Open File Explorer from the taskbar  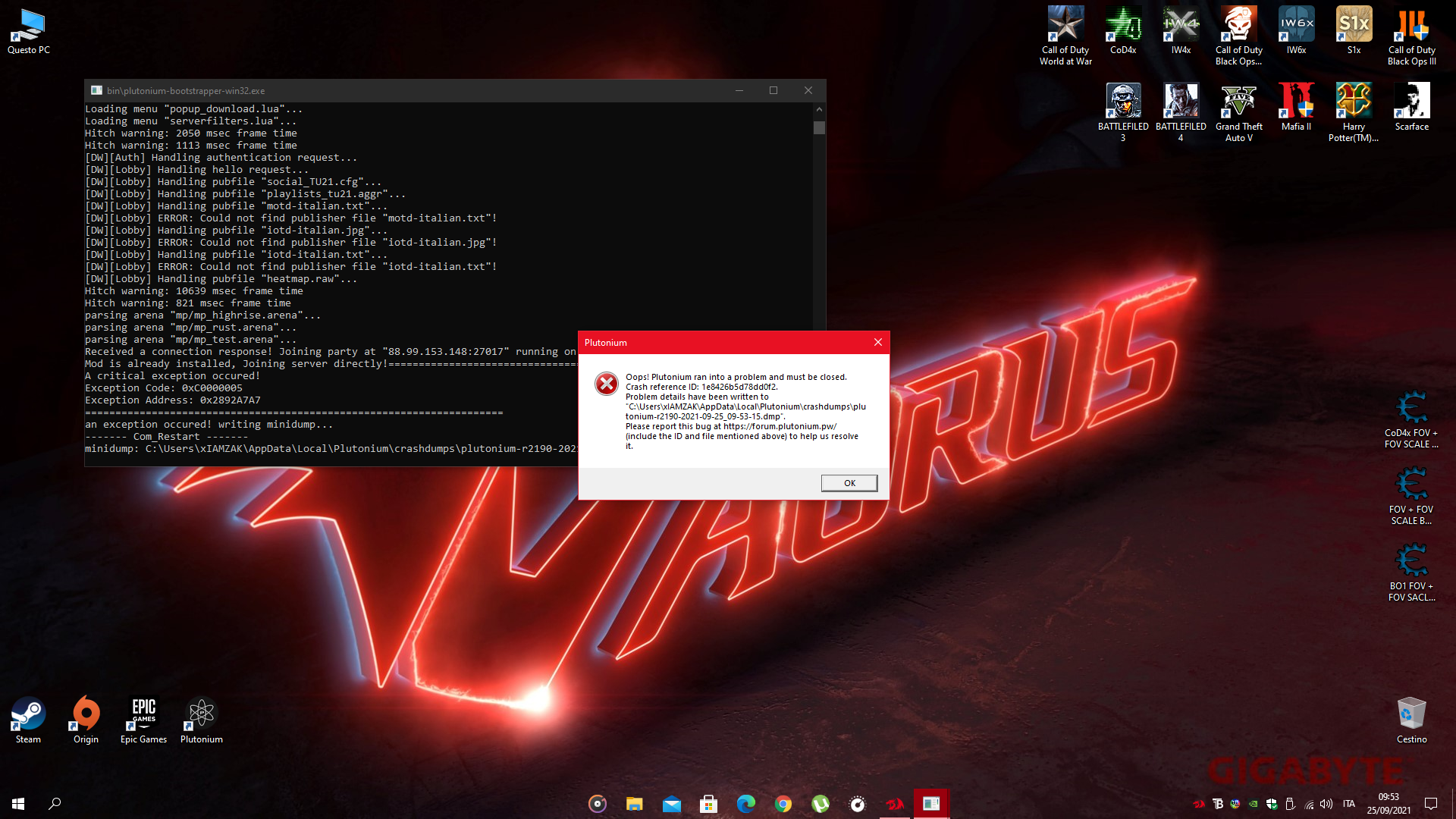(x=635, y=804)
